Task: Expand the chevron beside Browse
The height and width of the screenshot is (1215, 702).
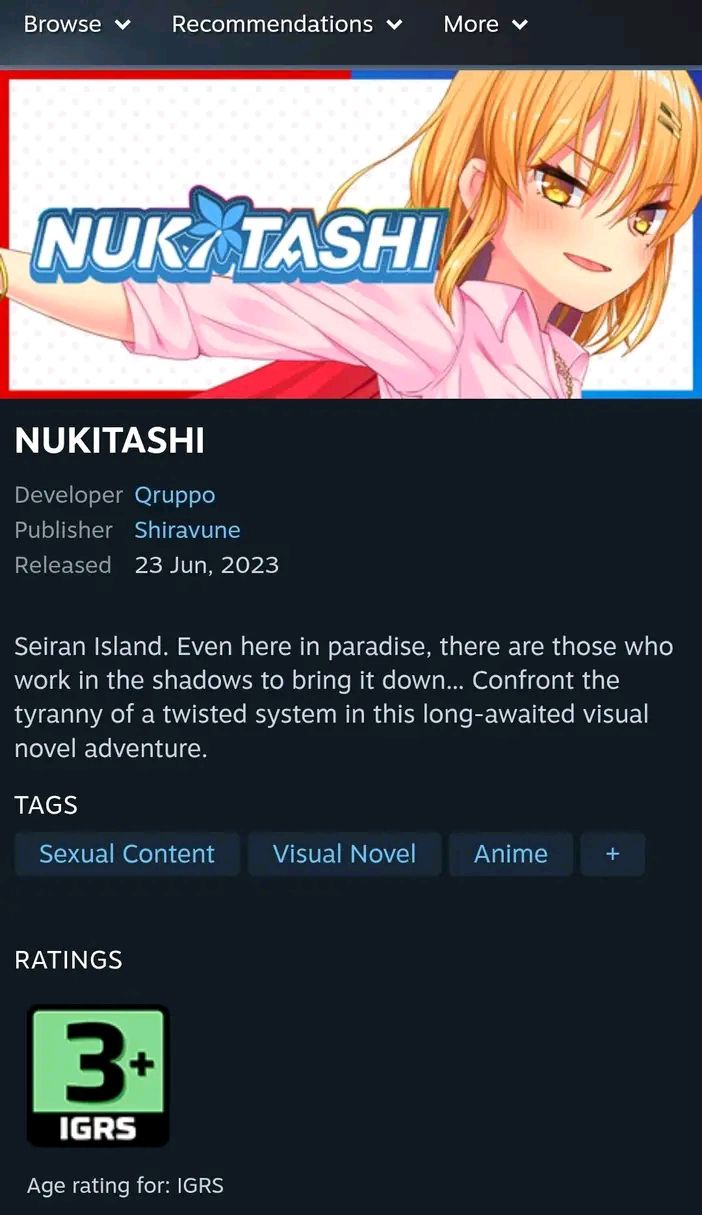Action: pos(123,25)
